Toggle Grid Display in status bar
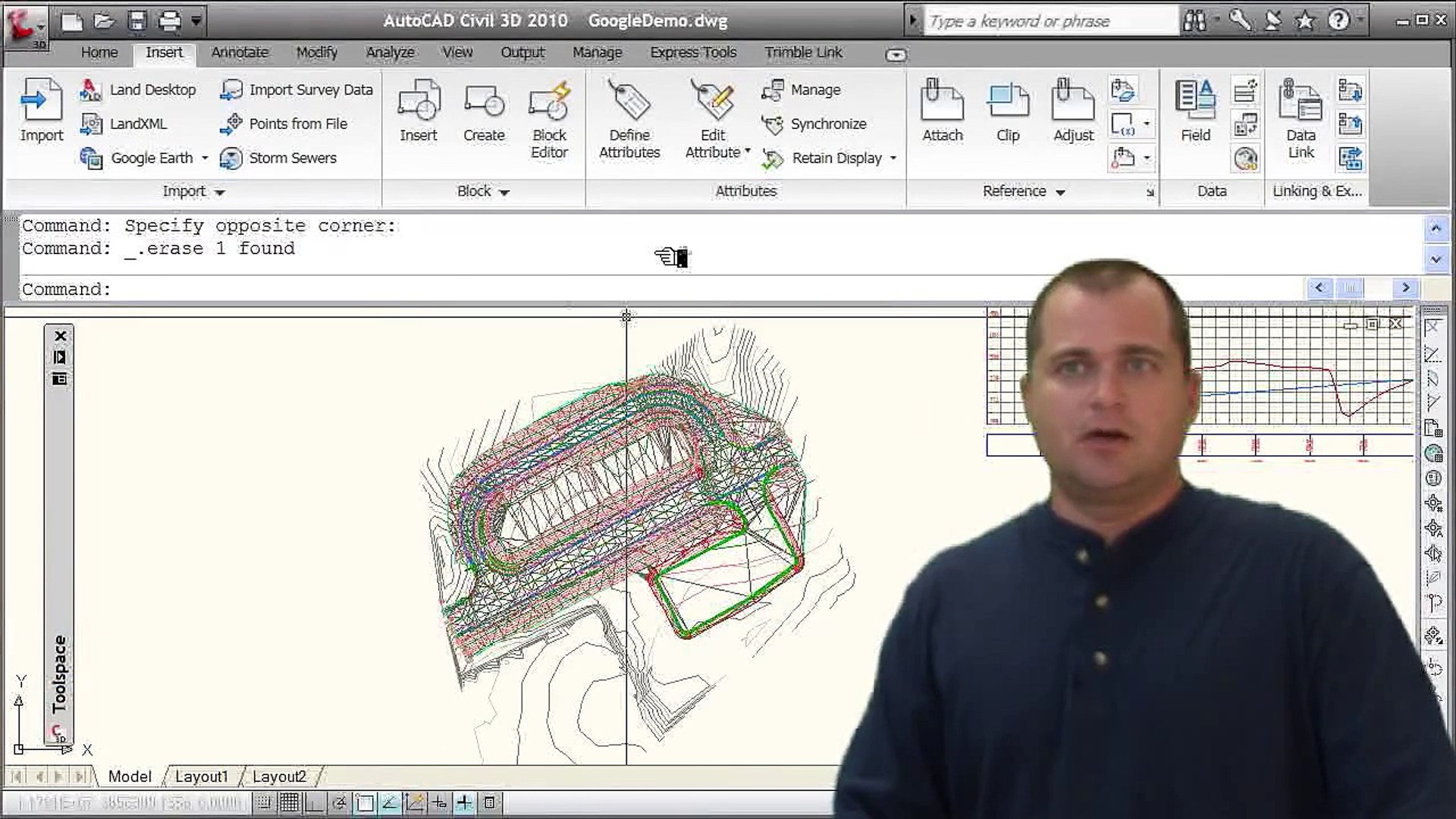1456x819 pixels. pos(289,802)
